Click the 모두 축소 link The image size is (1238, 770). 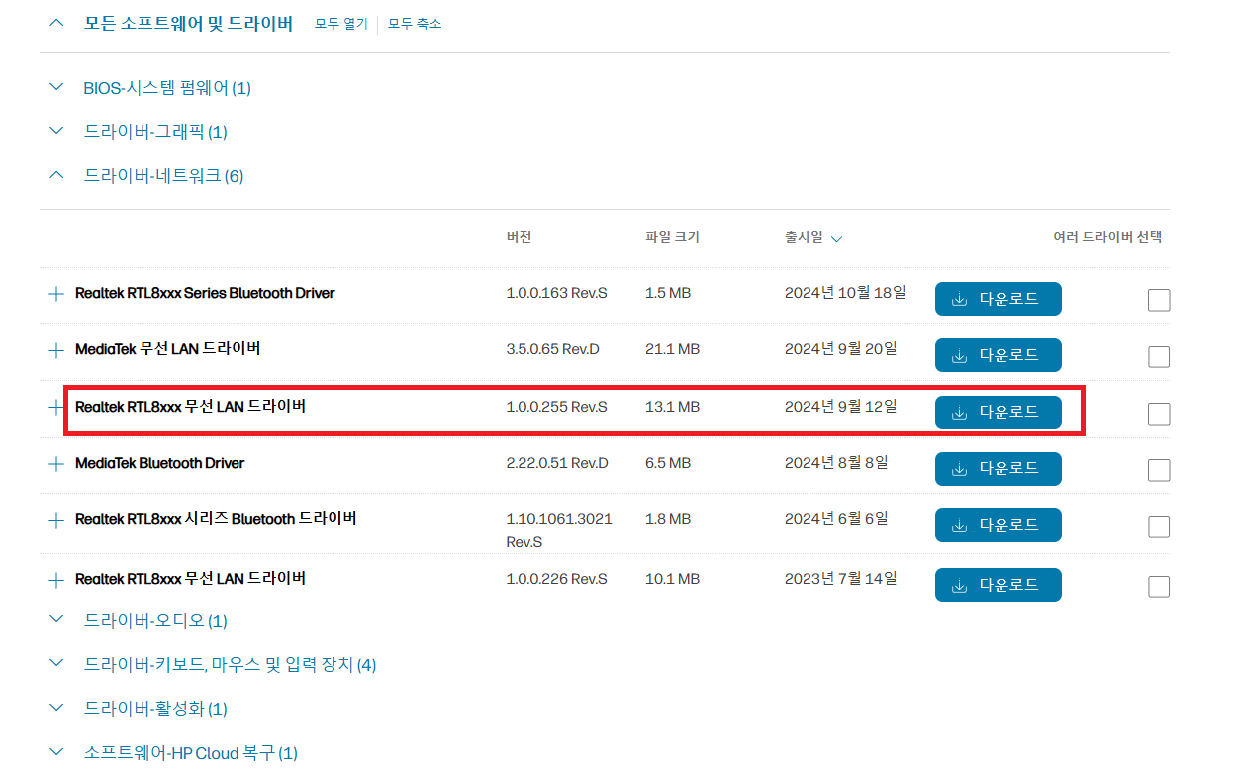pyautogui.click(x=414, y=23)
